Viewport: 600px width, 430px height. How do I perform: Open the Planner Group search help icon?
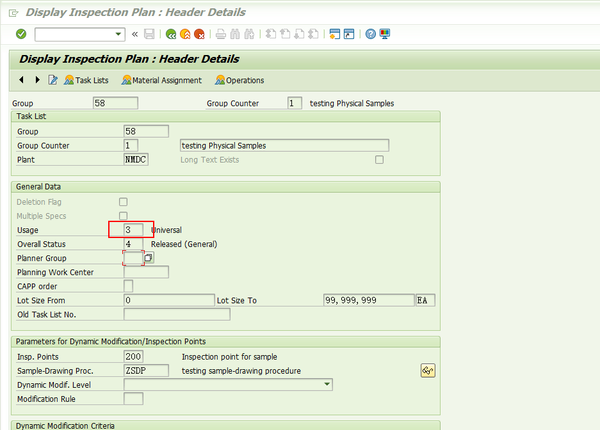(148, 257)
